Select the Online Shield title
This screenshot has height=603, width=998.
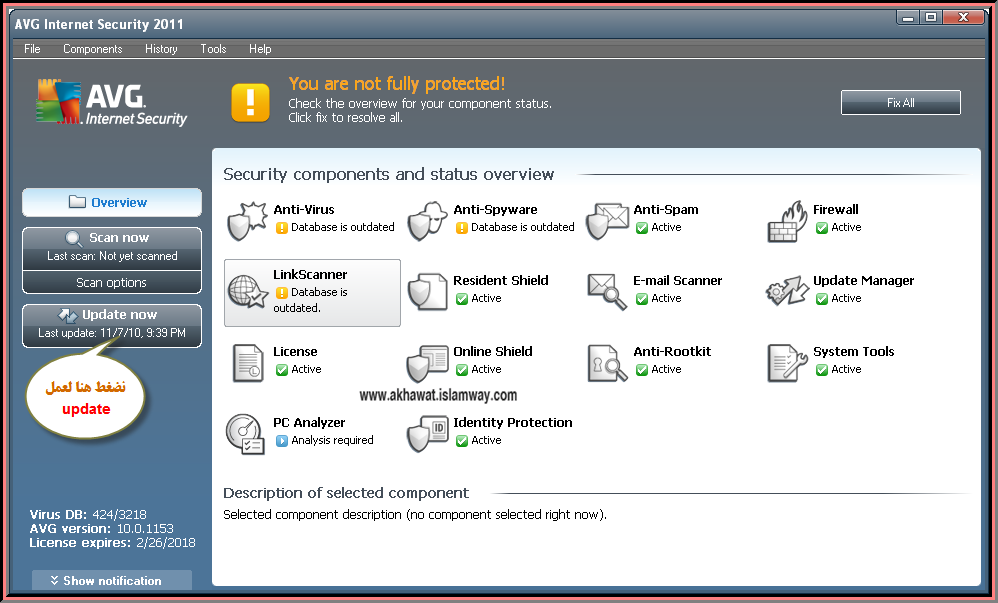point(493,351)
